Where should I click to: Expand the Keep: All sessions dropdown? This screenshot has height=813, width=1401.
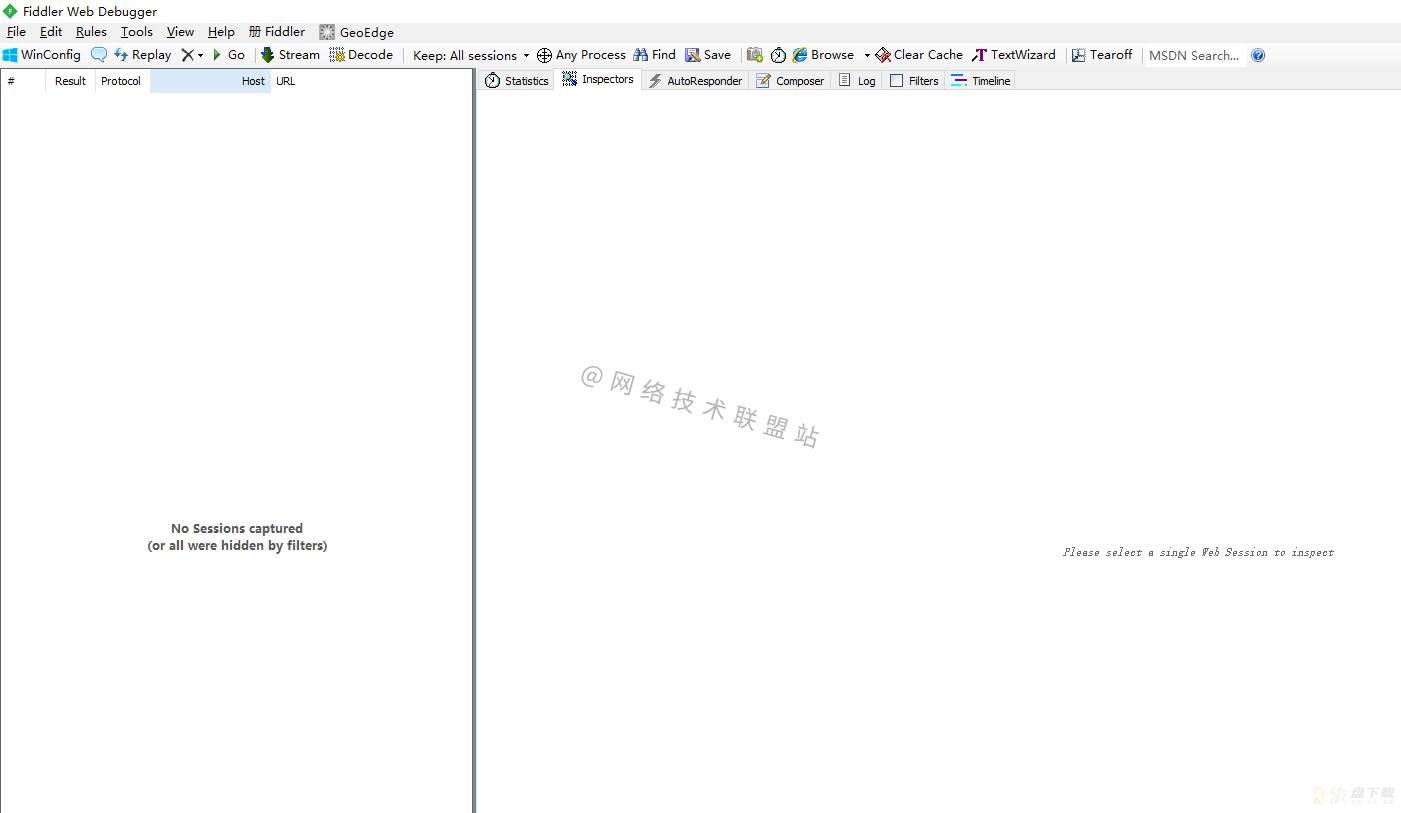(x=471, y=55)
